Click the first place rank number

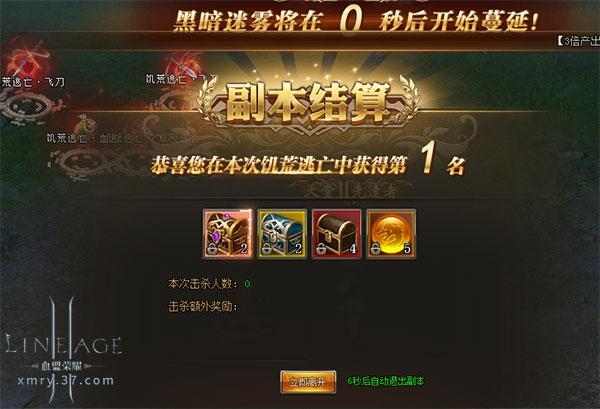[x=429, y=158]
